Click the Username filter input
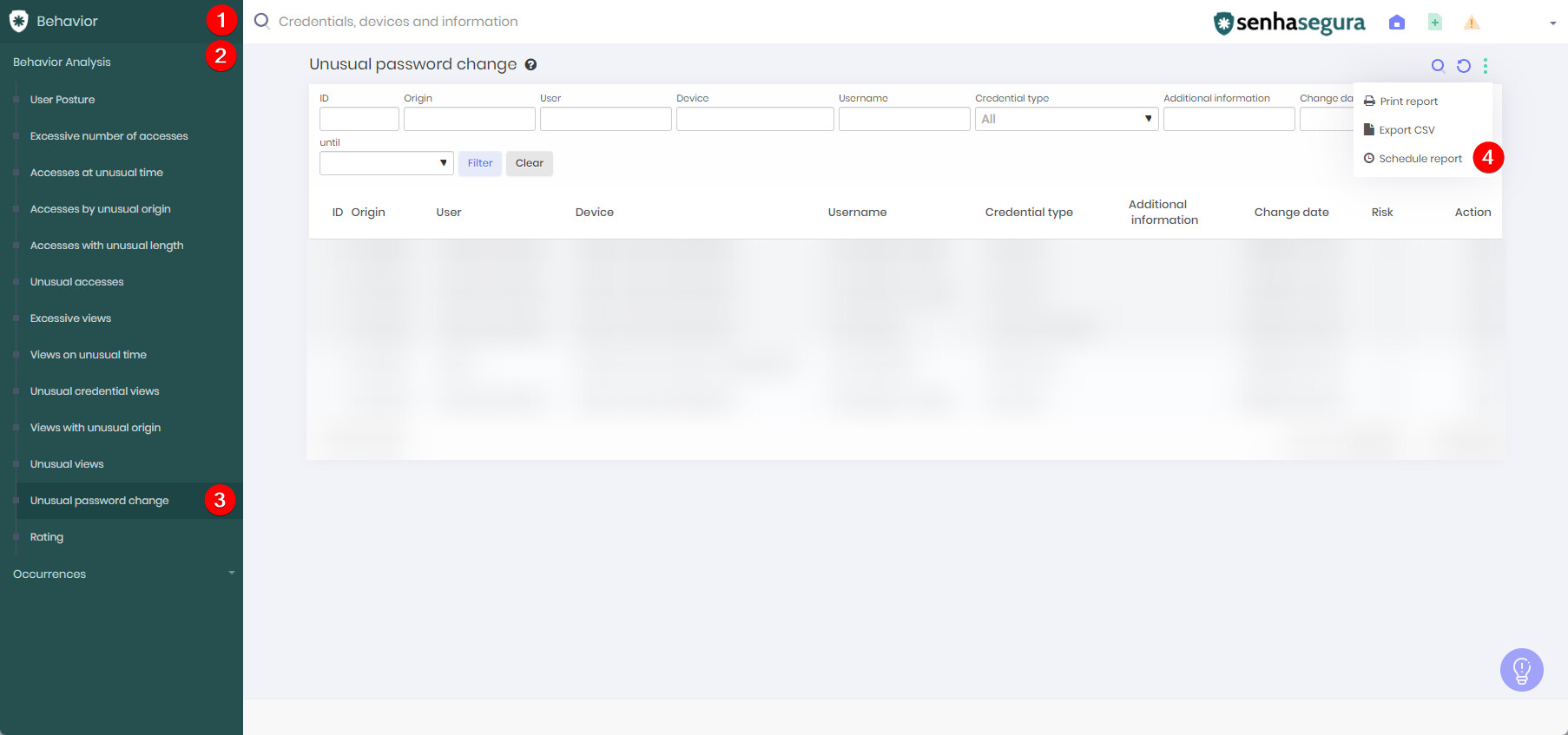 point(905,119)
